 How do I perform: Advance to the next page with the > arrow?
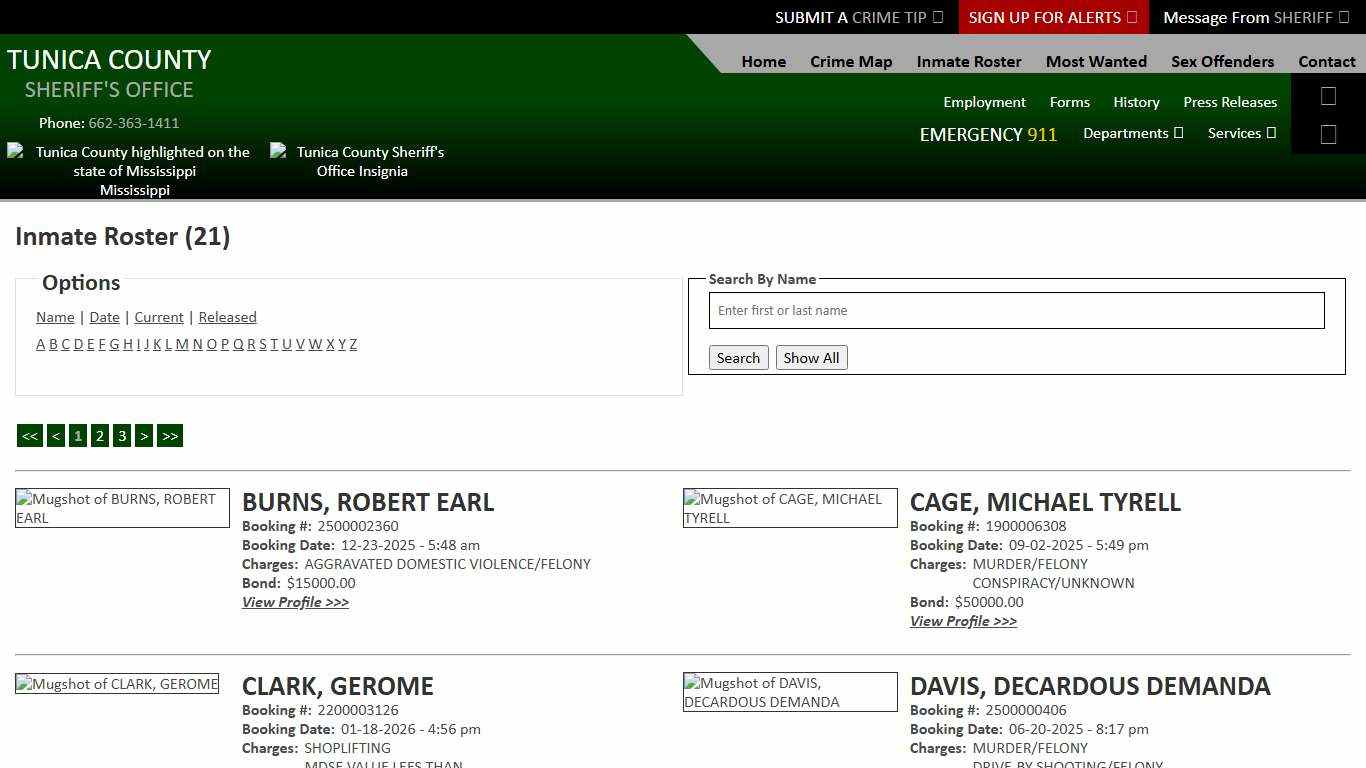pos(144,435)
